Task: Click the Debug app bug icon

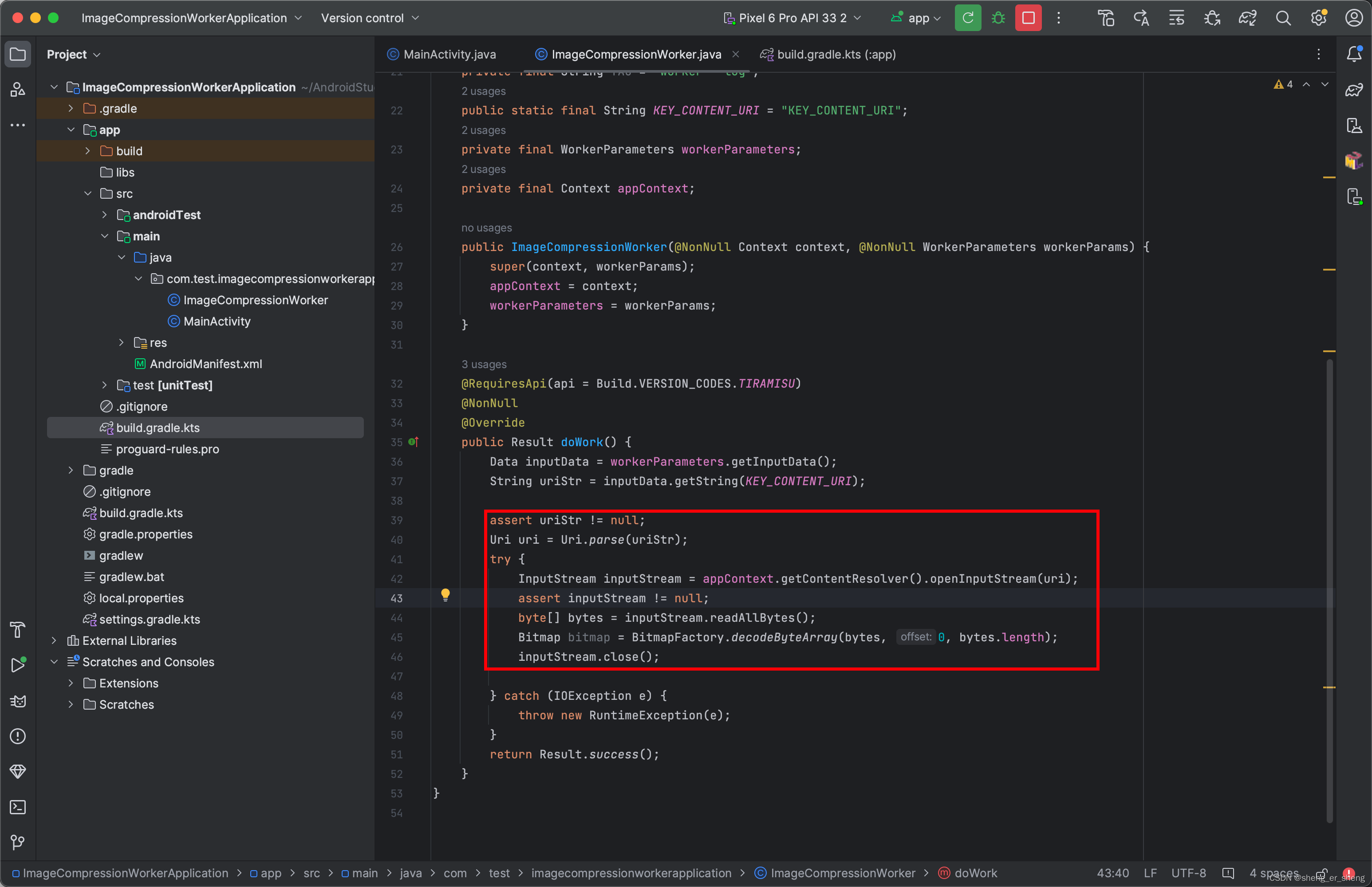Action: coord(998,18)
